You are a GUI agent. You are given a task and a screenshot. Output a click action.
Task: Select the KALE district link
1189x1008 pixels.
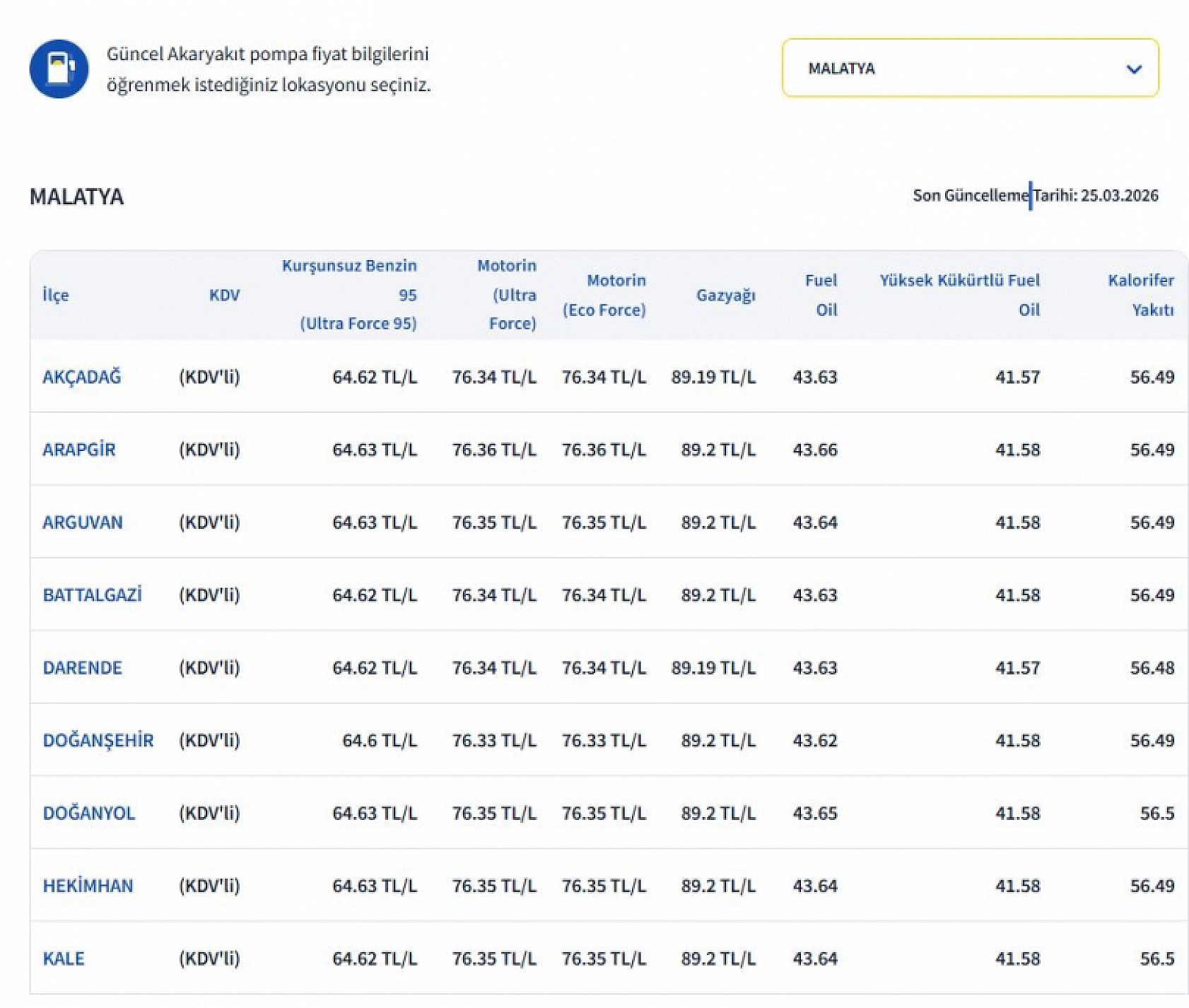64,959
